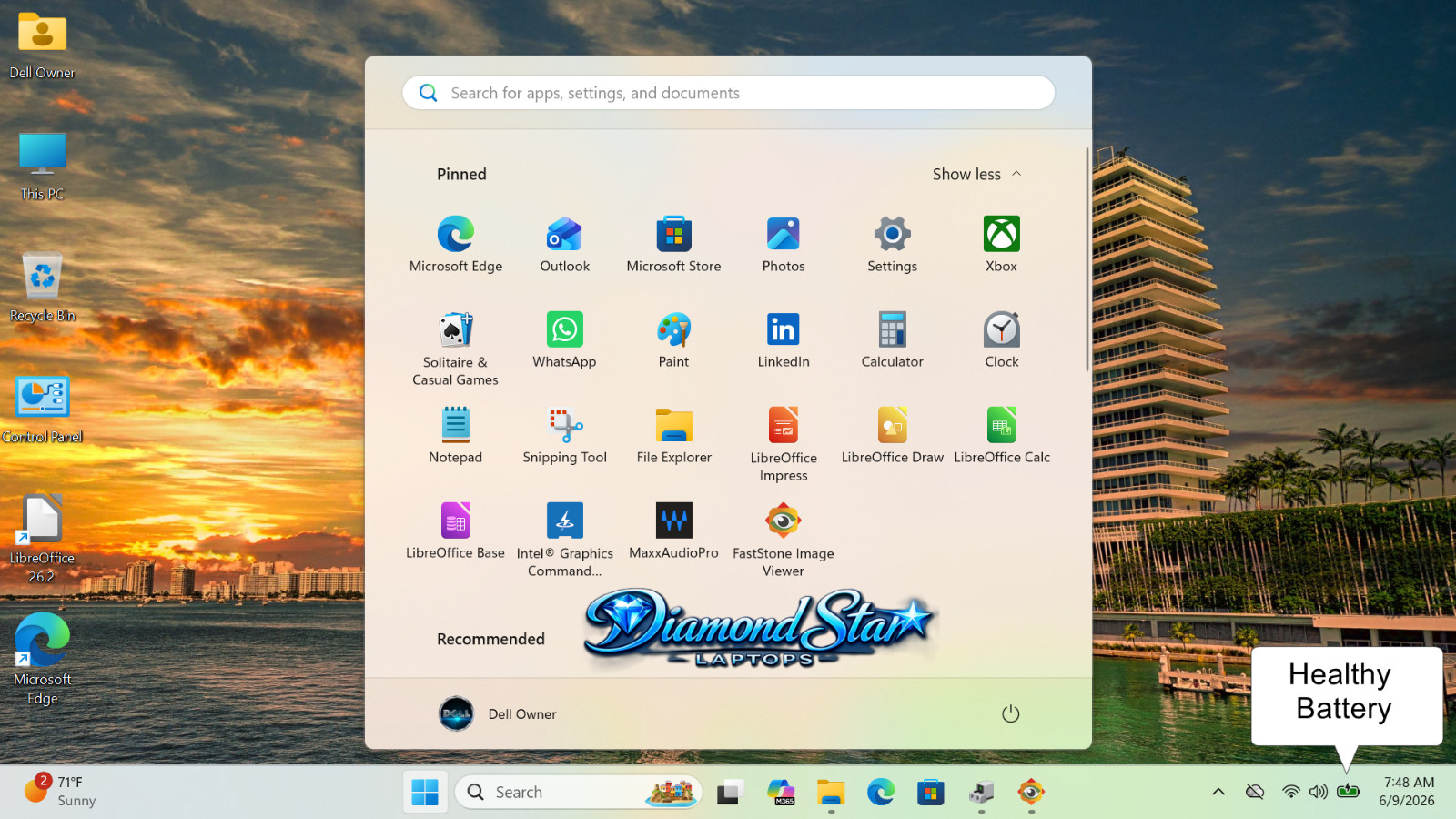Launch MaxxAudioPro
The width and height of the screenshot is (1456, 819).
673,531
